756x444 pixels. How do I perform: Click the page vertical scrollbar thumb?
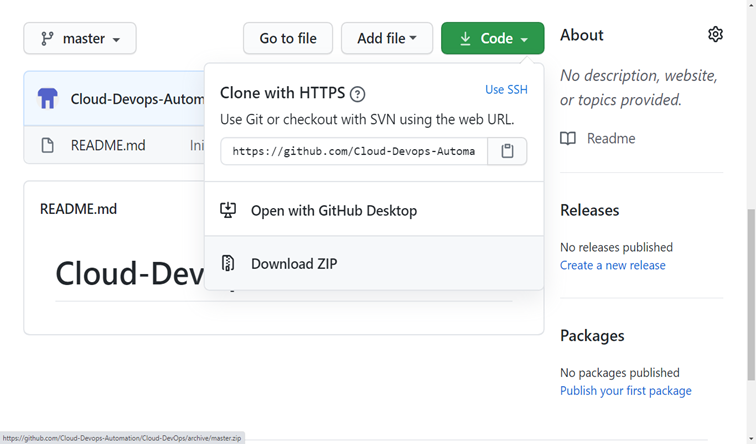[x=751, y=294]
